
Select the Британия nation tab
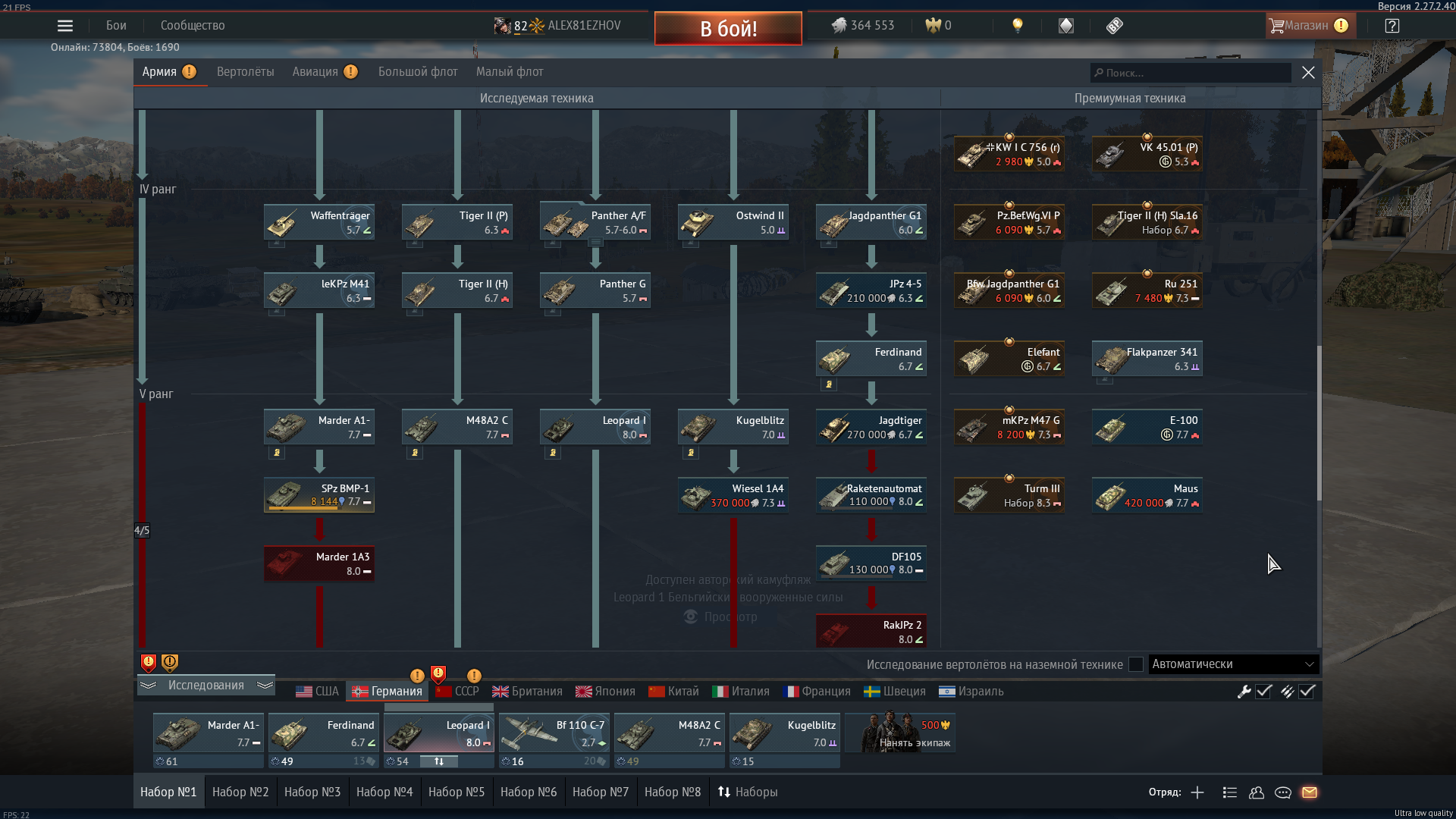click(x=527, y=692)
